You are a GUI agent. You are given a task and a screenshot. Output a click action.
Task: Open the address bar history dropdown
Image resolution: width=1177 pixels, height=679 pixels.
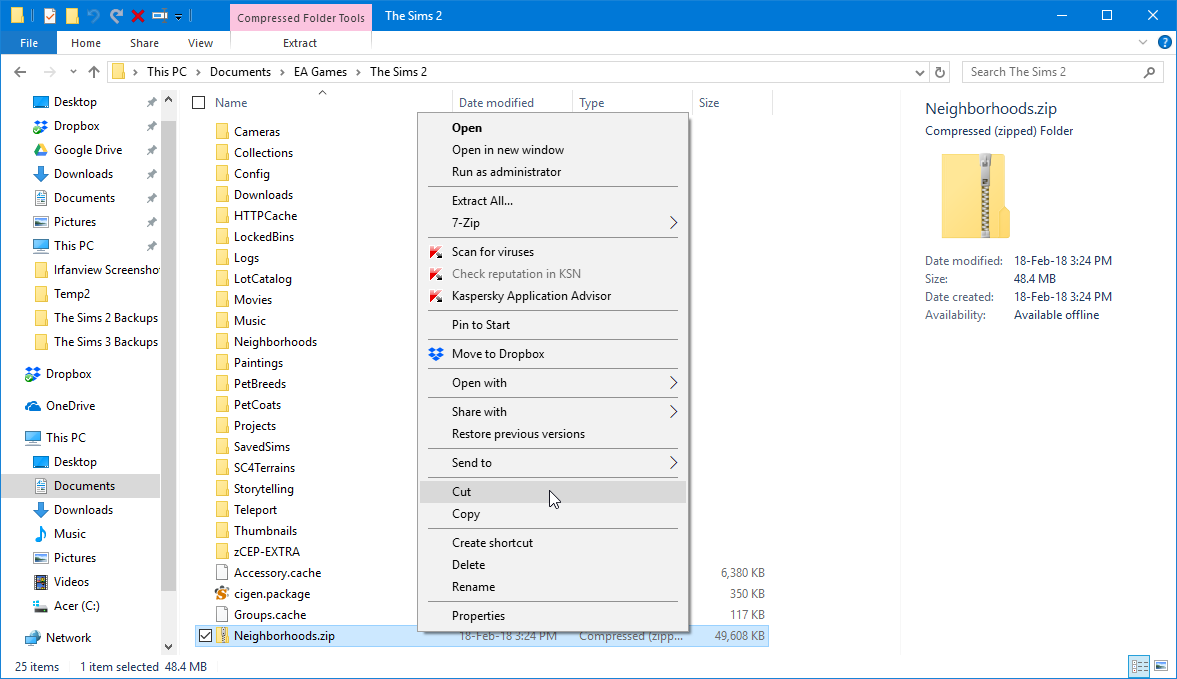pyautogui.click(x=920, y=73)
